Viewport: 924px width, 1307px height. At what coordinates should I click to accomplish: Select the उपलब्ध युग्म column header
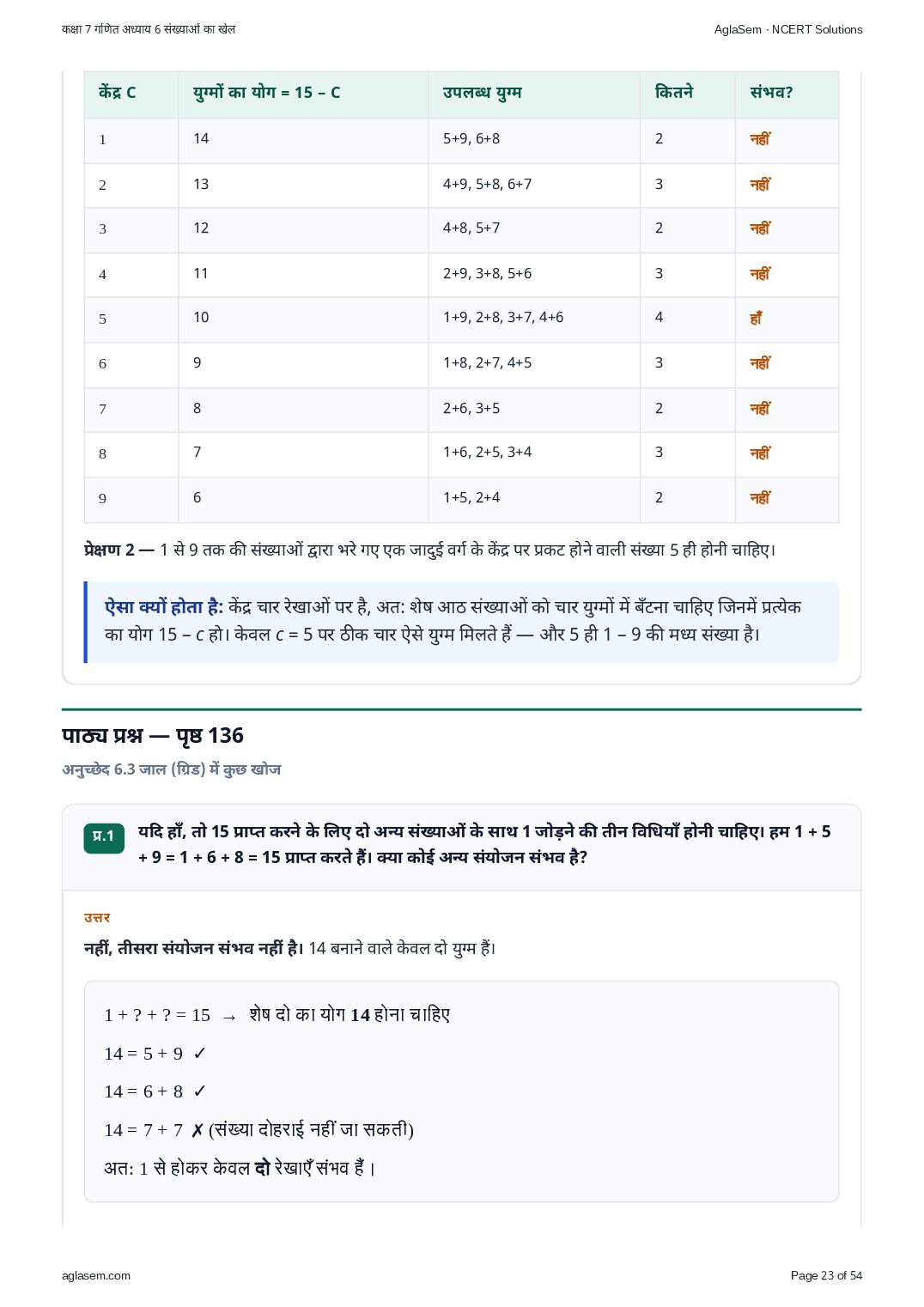[483, 93]
